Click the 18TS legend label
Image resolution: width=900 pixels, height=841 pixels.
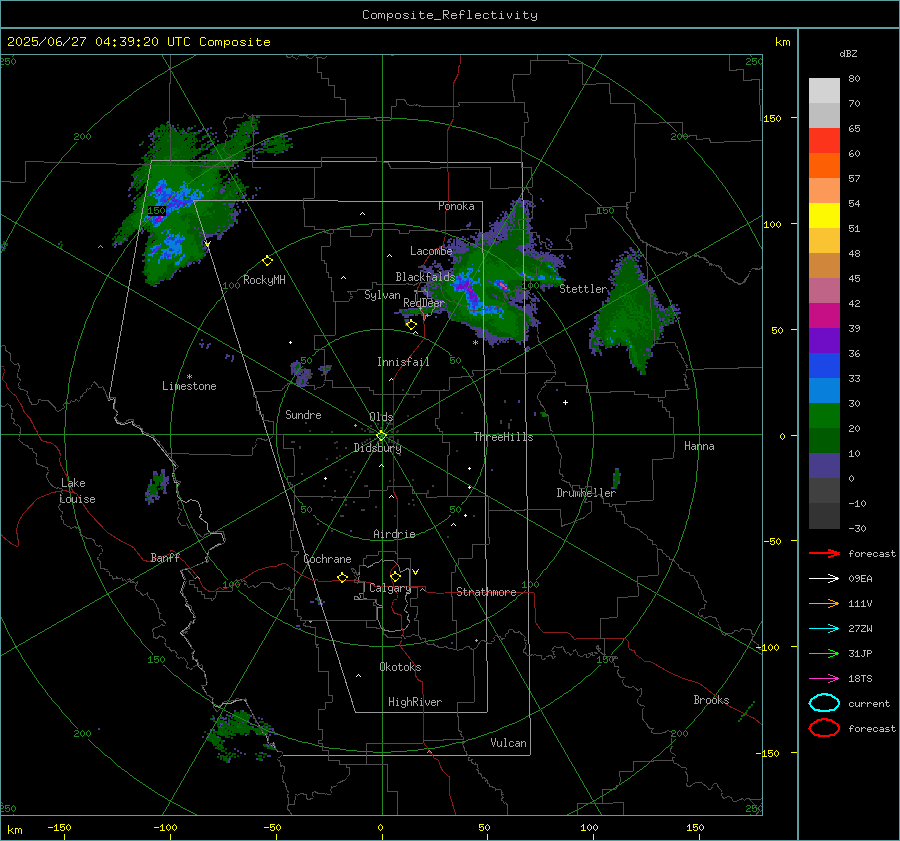[860, 679]
